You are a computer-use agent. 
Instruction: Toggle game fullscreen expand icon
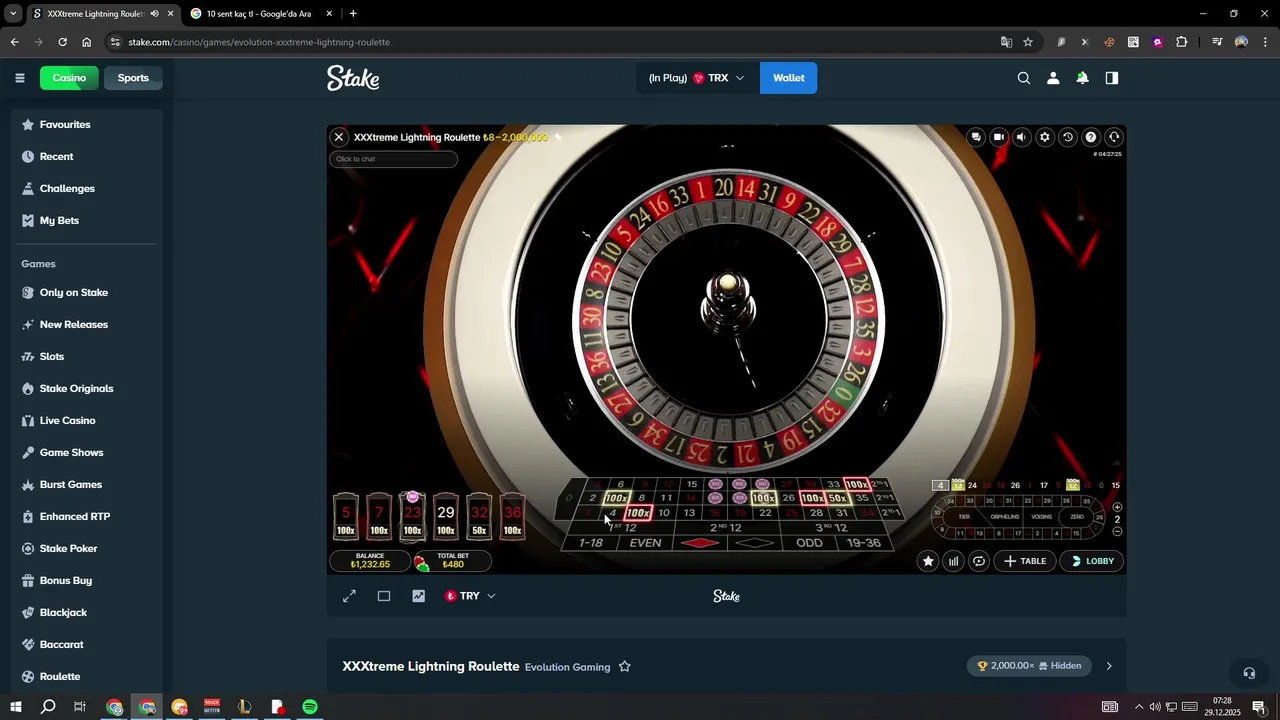[x=349, y=596]
